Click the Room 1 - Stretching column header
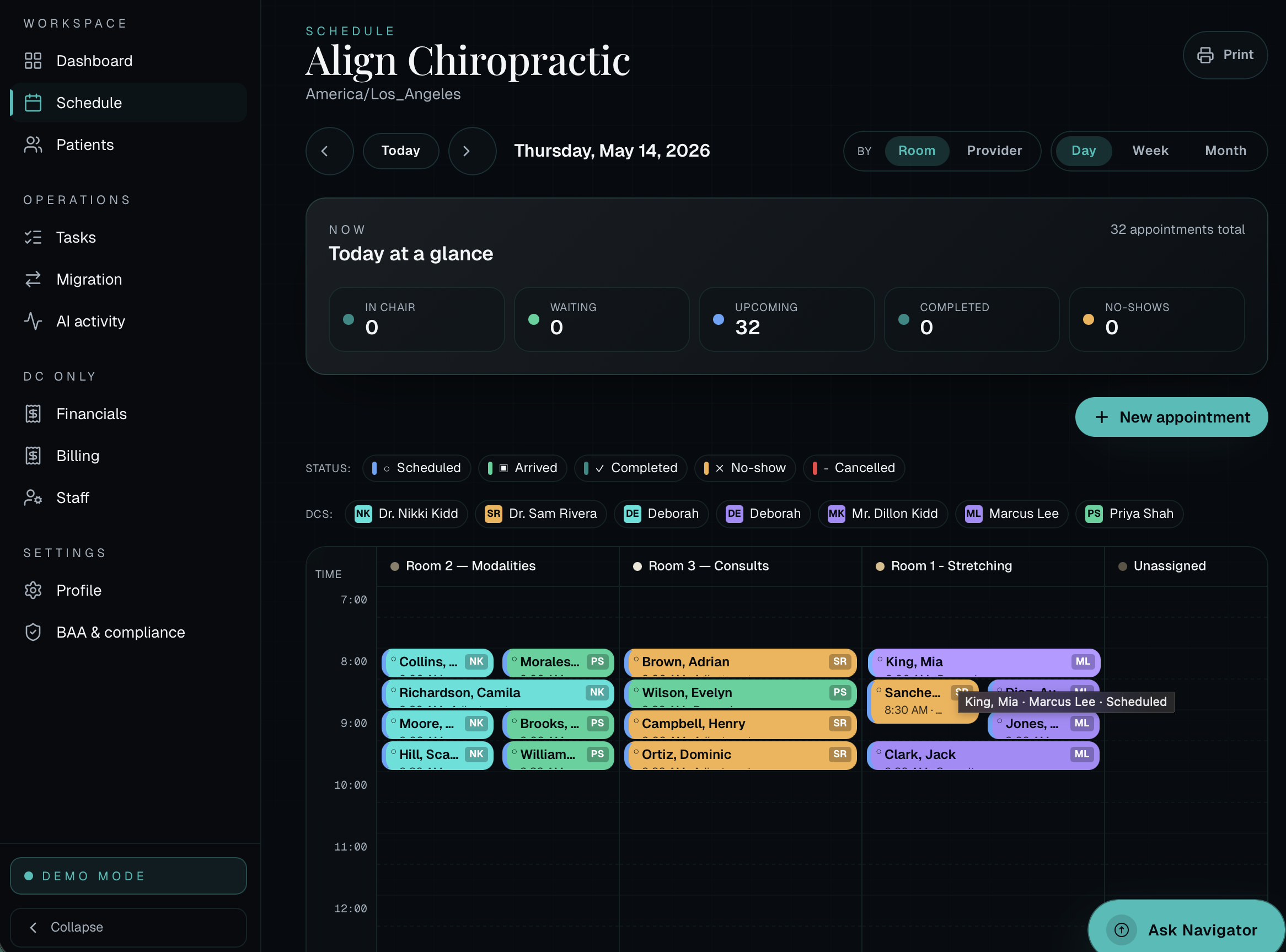This screenshot has width=1286, height=952. point(983,566)
